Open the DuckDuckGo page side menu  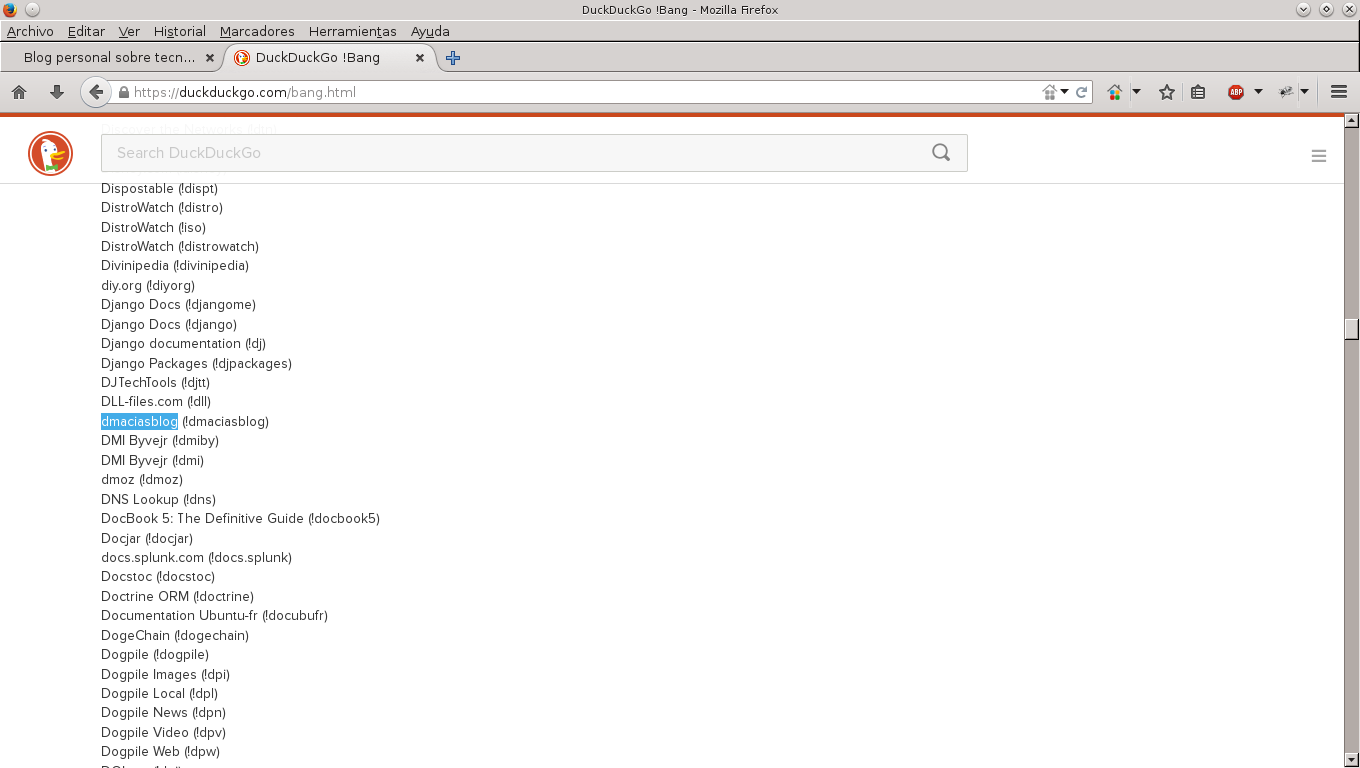pyautogui.click(x=1319, y=156)
